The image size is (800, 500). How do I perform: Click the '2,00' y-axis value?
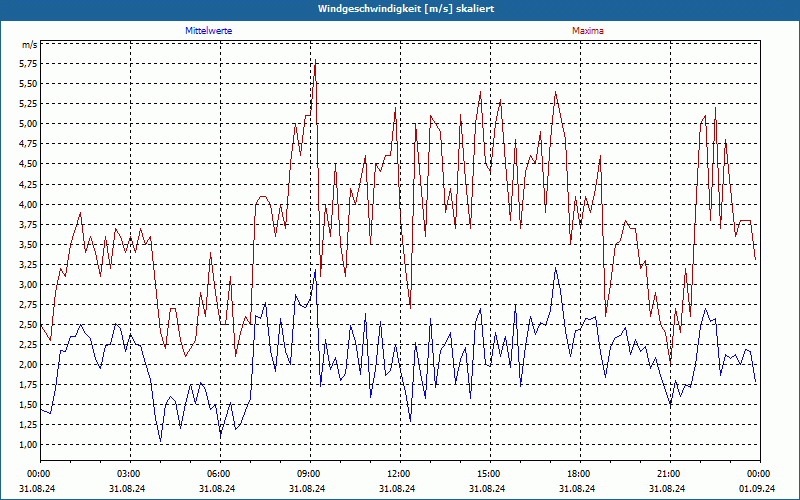point(28,365)
